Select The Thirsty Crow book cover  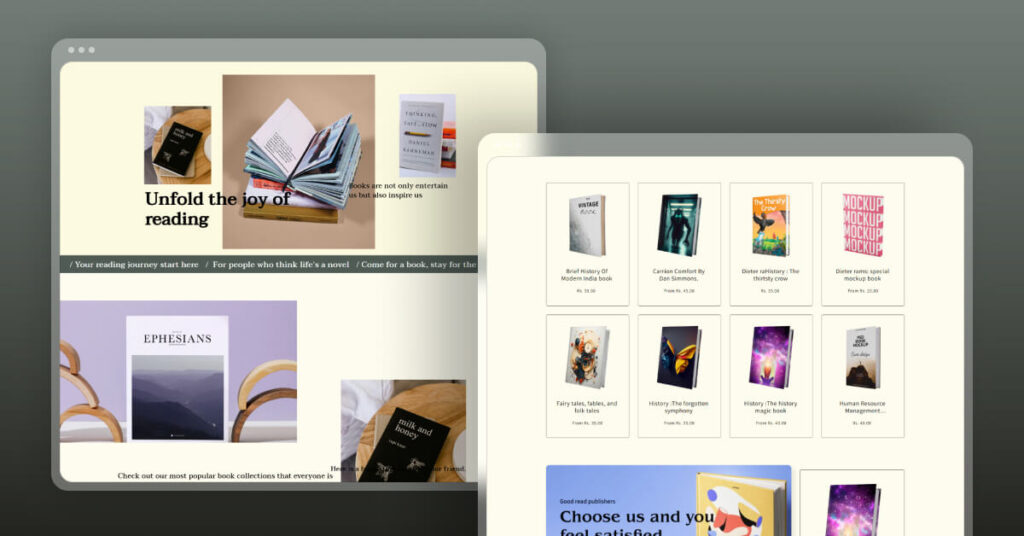coord(770,225)
